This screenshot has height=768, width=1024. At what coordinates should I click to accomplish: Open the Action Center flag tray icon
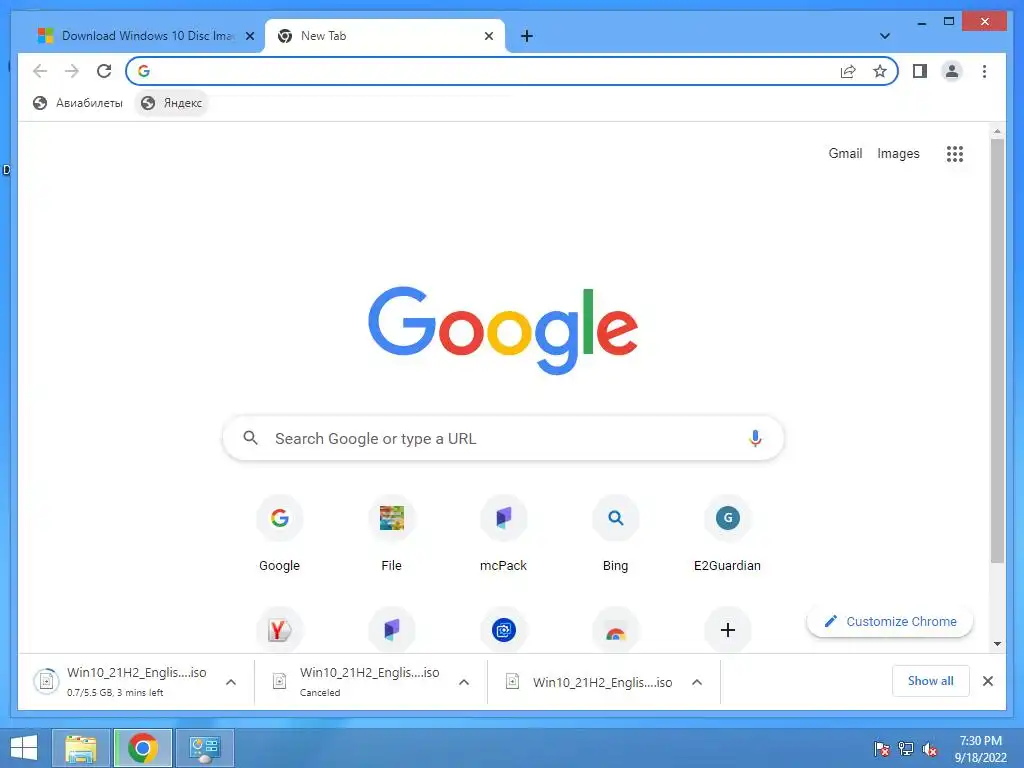[882, 749]
